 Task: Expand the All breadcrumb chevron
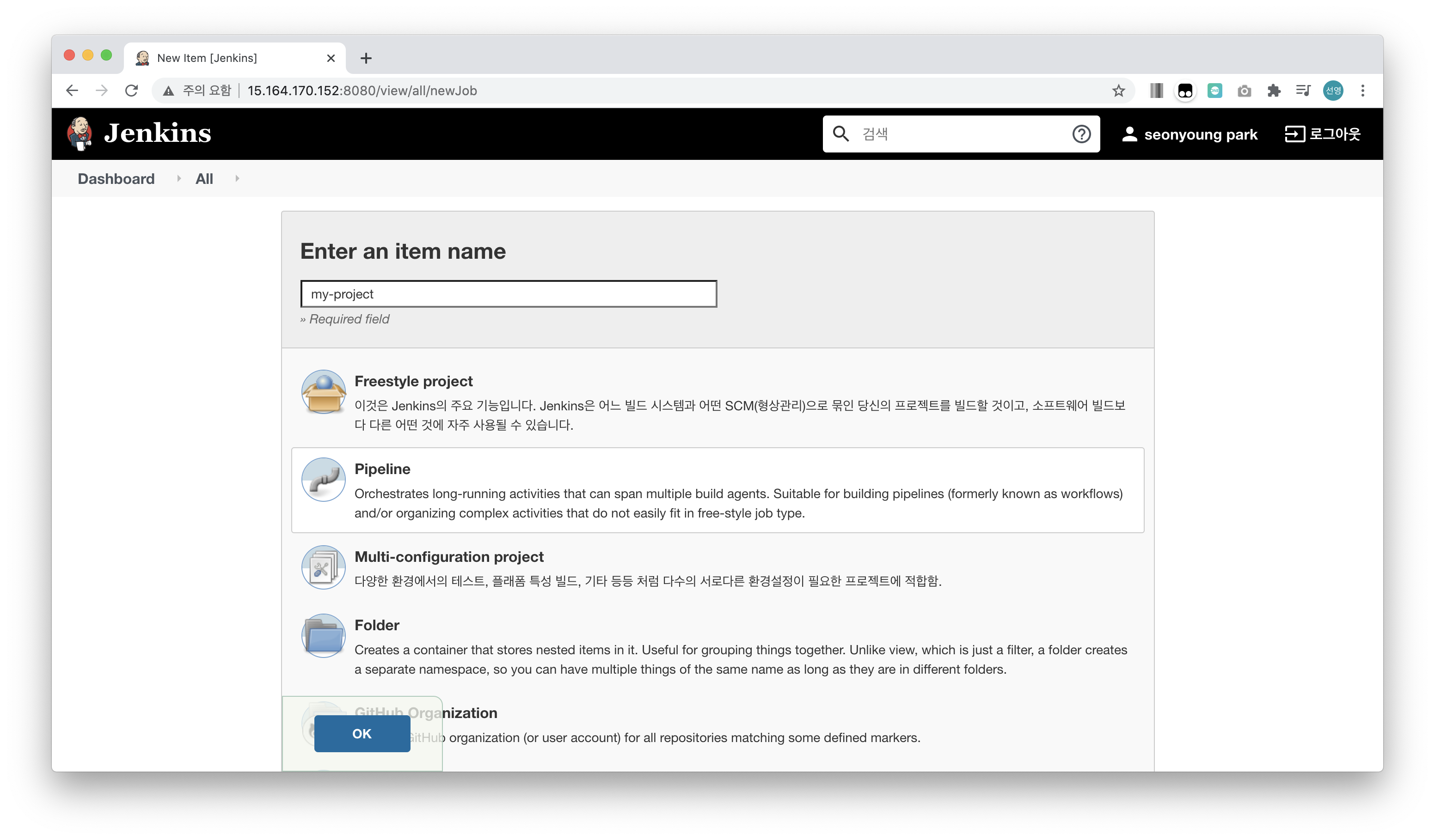click(x=237, y=179)
